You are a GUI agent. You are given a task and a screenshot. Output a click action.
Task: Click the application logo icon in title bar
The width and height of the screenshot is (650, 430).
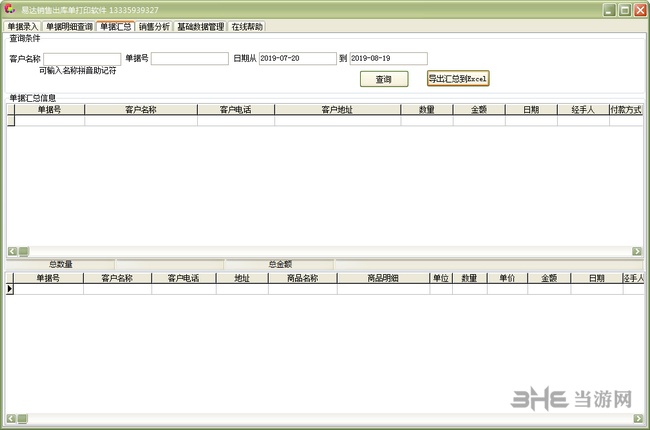pos(10,9)
